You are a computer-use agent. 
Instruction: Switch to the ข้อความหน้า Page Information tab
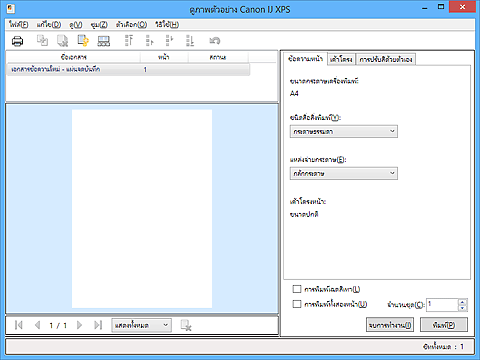[305, 59]
